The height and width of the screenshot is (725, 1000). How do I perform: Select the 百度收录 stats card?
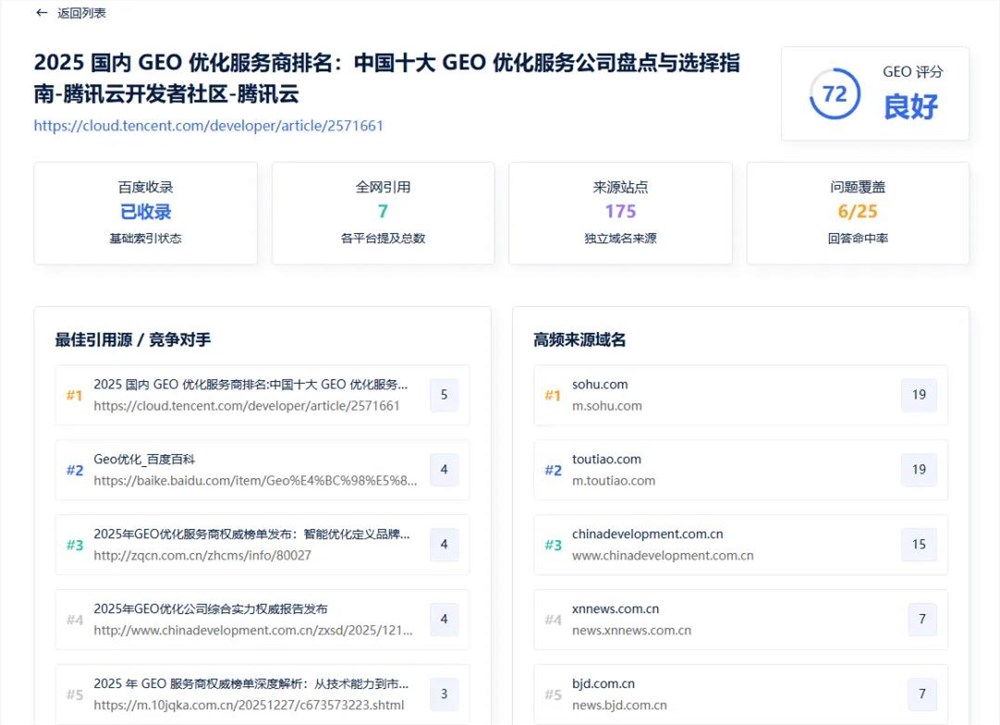pos(145,213)
